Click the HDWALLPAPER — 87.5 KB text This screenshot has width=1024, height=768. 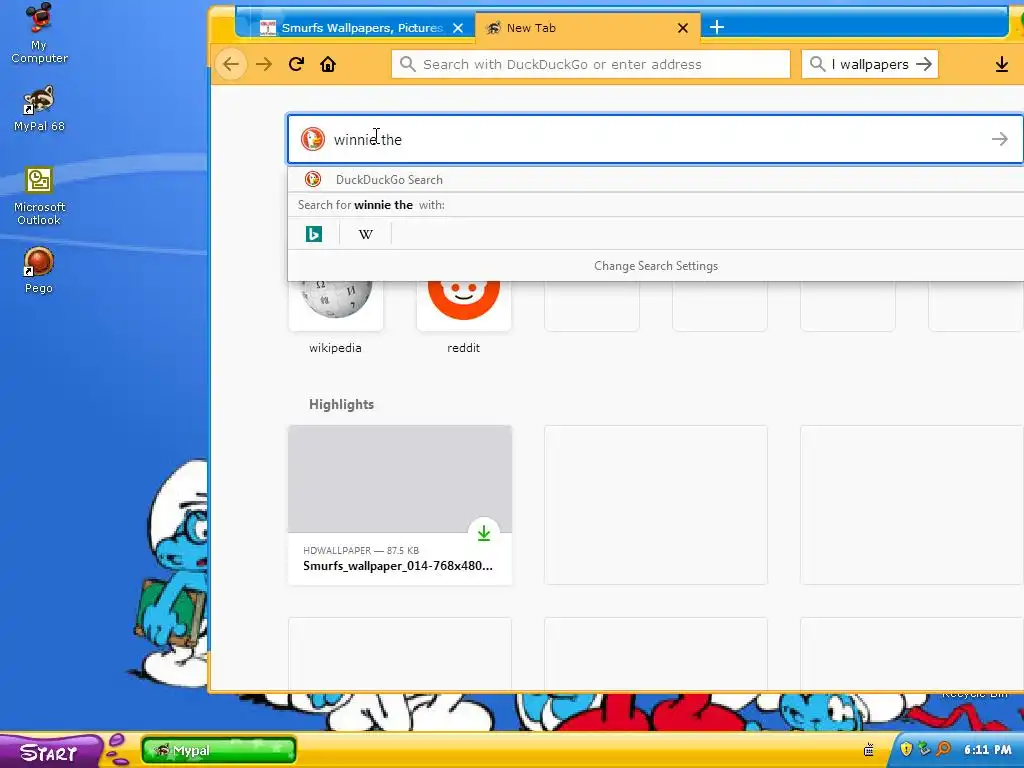click(x=361, y=551)
